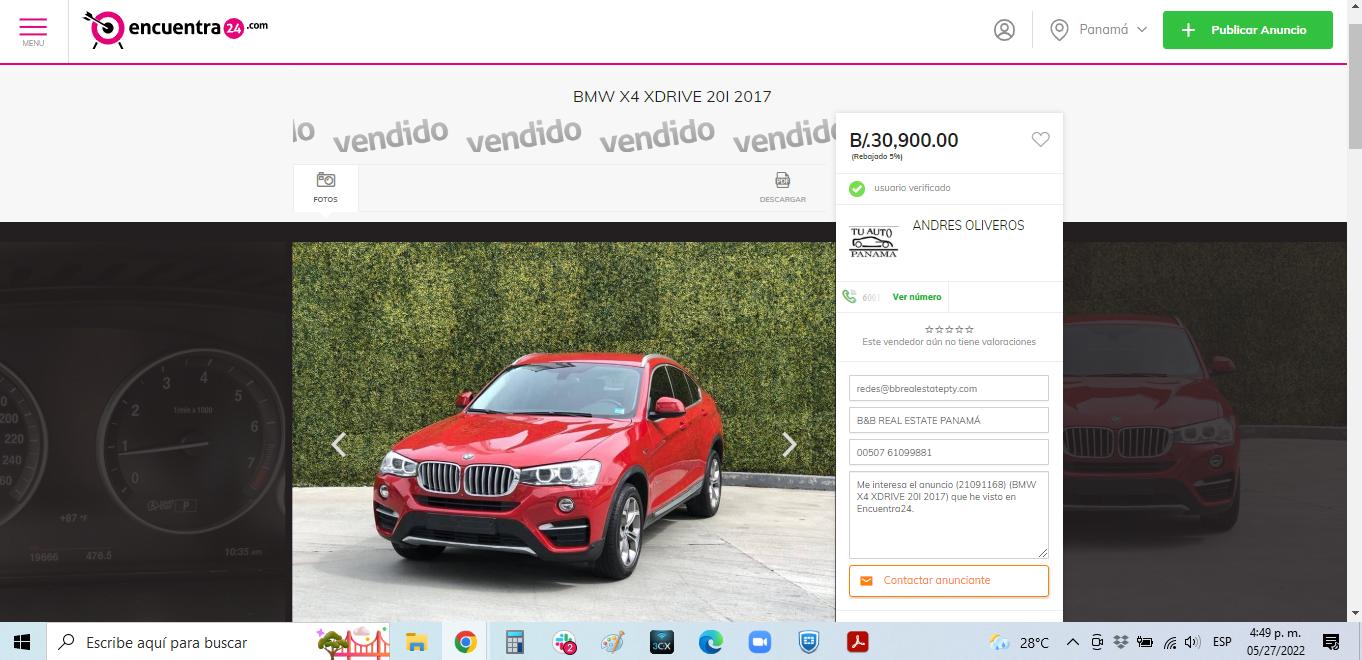Click the battery tray icon
Viewport: 1362px width, 660px height.
click(x=1145, y=642)
